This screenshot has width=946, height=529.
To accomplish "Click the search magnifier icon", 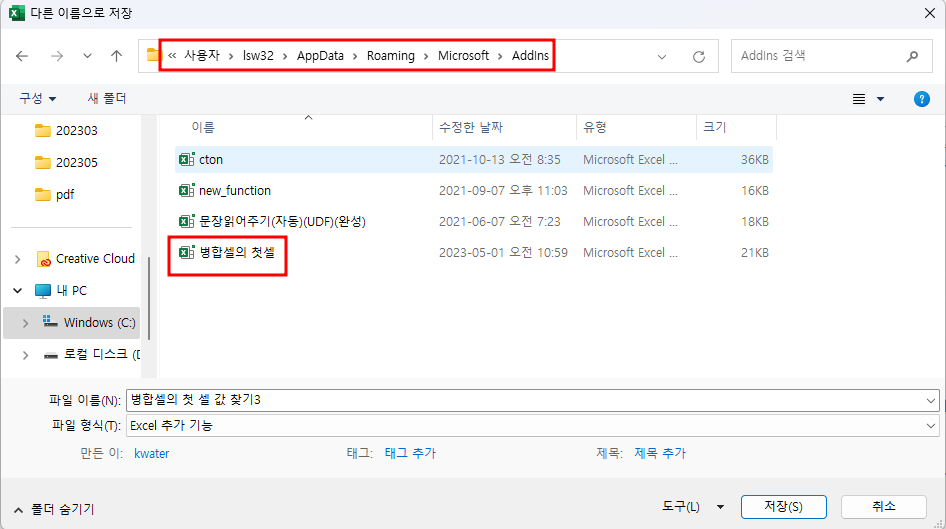I will (912, 56).
